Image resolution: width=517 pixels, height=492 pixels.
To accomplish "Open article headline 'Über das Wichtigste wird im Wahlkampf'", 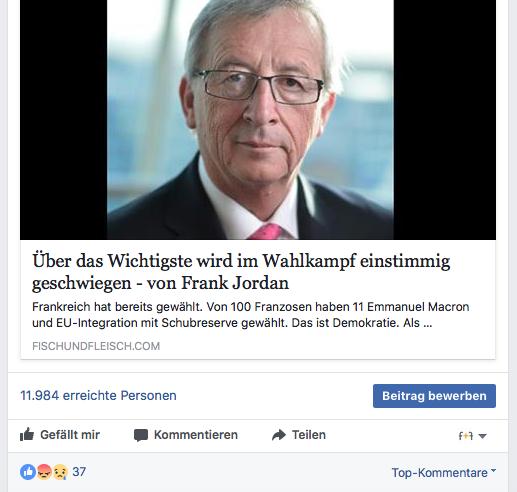I will [241, 272].
